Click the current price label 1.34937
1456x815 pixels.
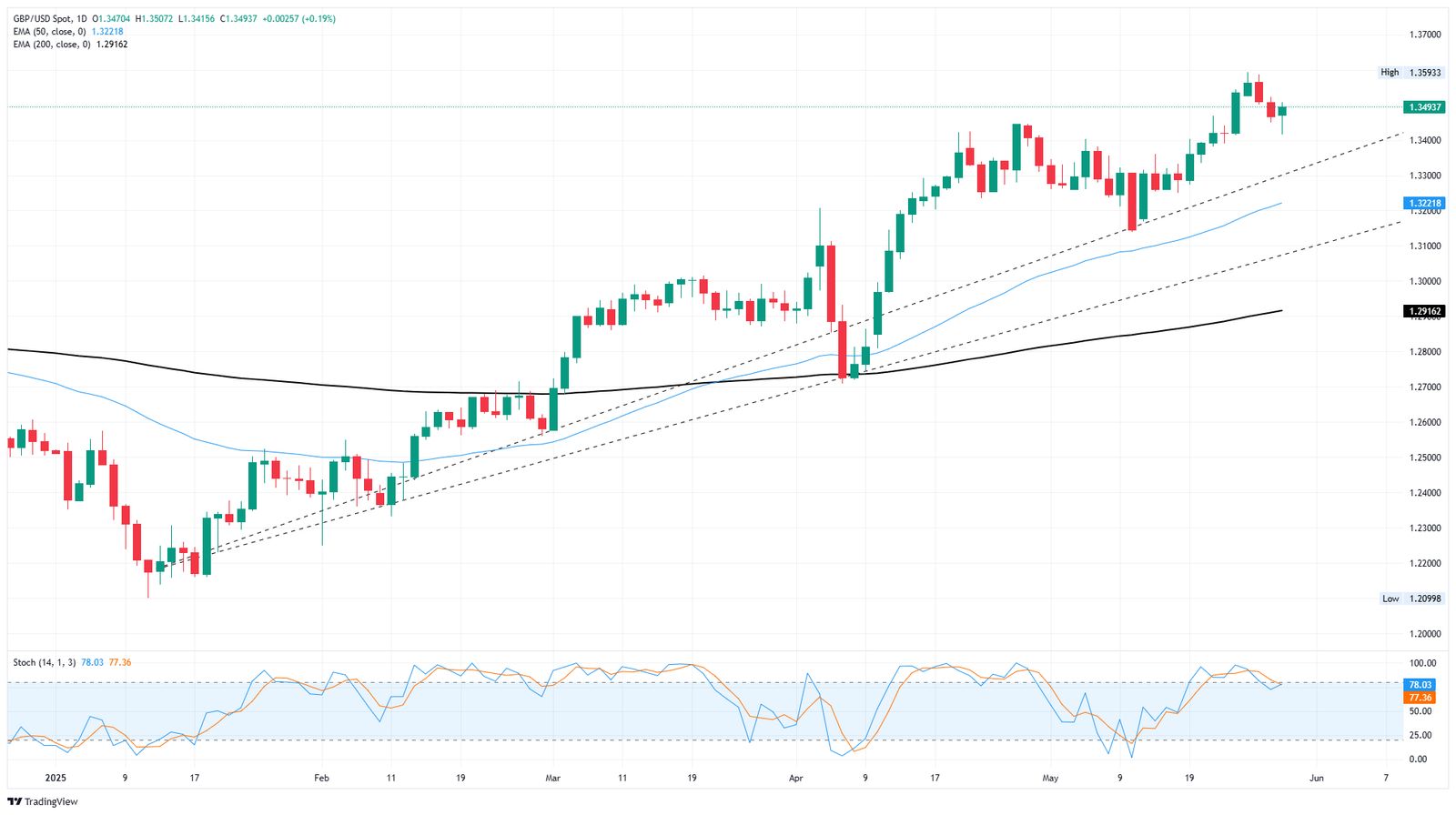(x=1424, y=107)
